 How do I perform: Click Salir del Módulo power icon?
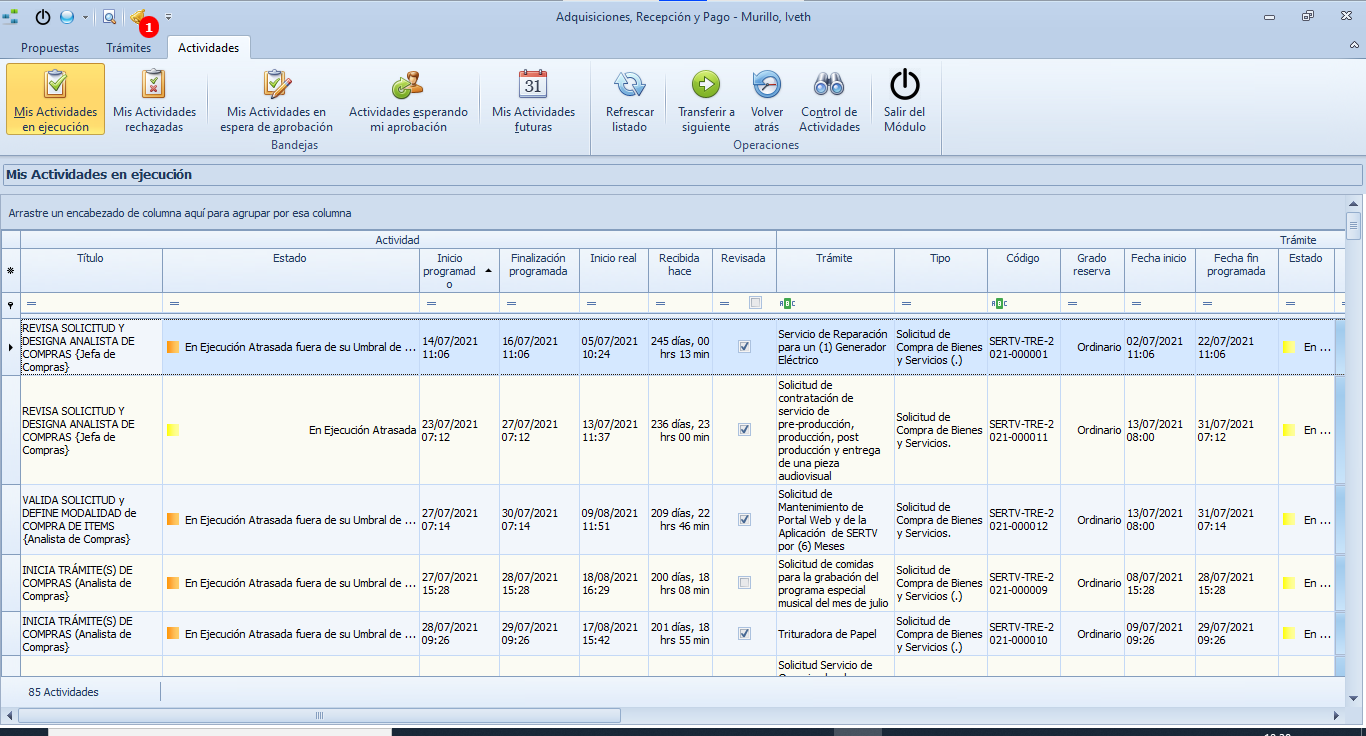(x=905, y=84)
